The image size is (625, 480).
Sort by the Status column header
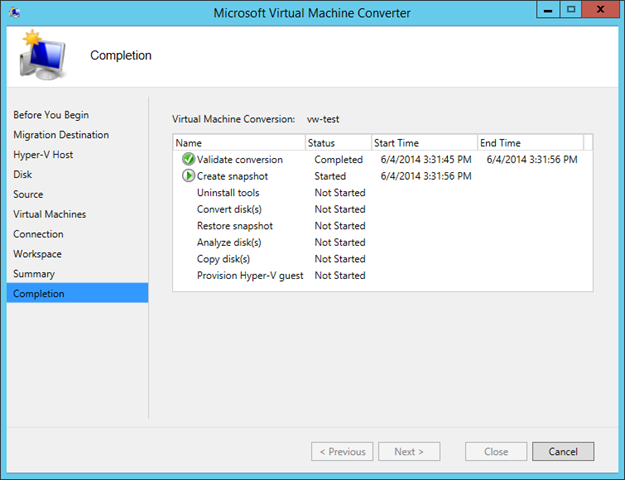click(338, 143)
